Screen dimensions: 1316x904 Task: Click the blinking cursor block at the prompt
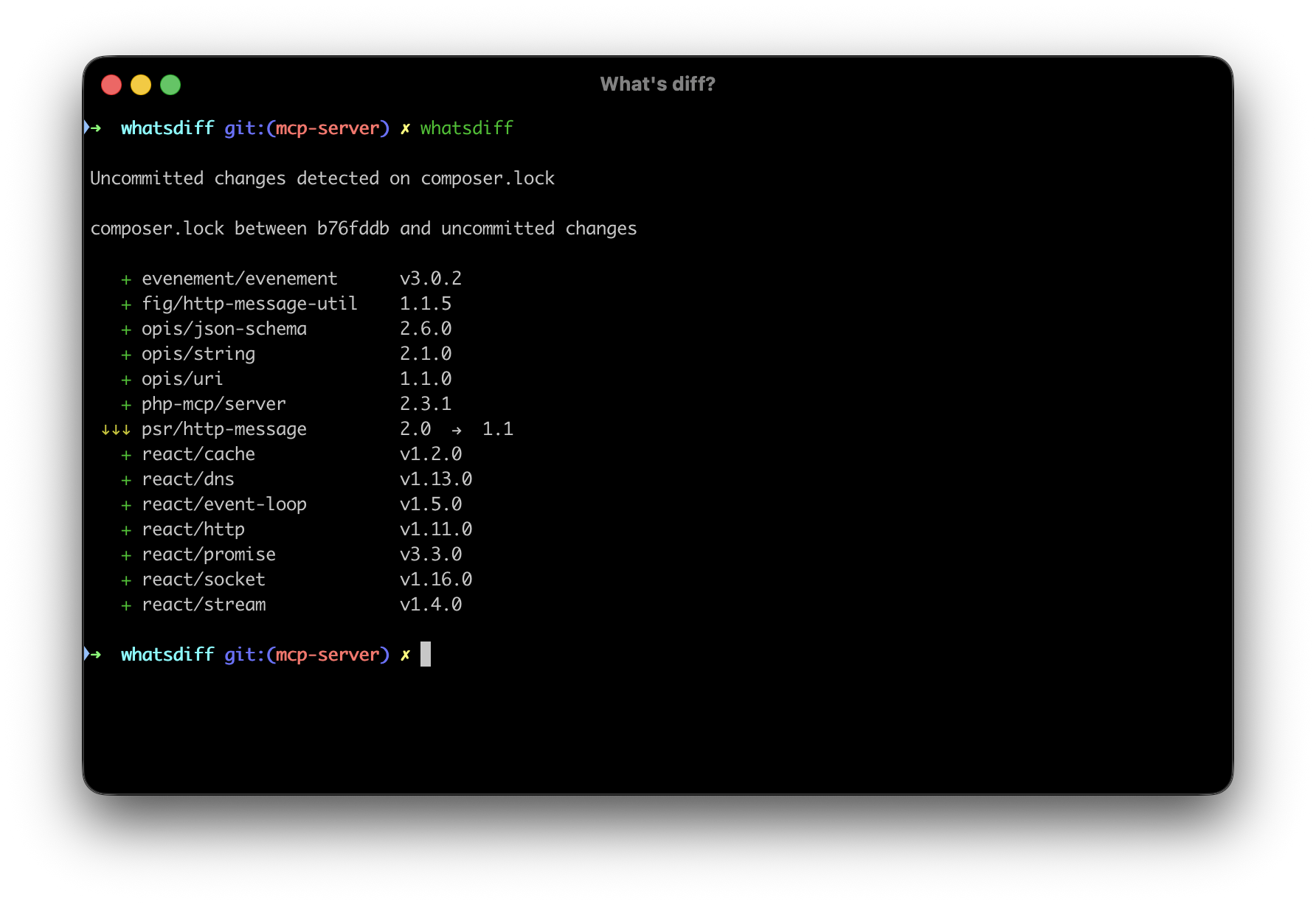pyautogui.click(x=425, y=654)
